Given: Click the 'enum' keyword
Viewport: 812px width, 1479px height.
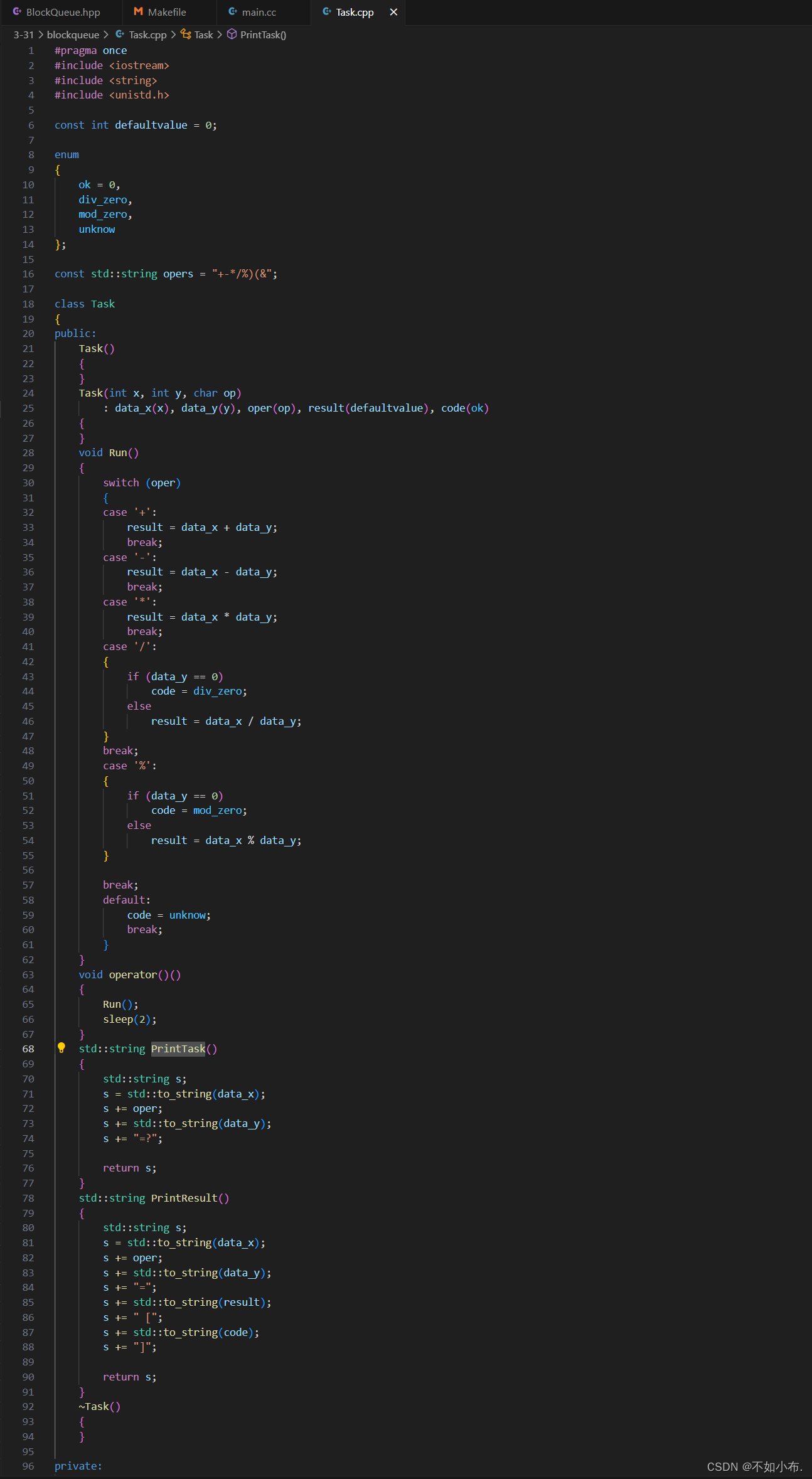Looking at the screenshot, I should click(67, 154).
